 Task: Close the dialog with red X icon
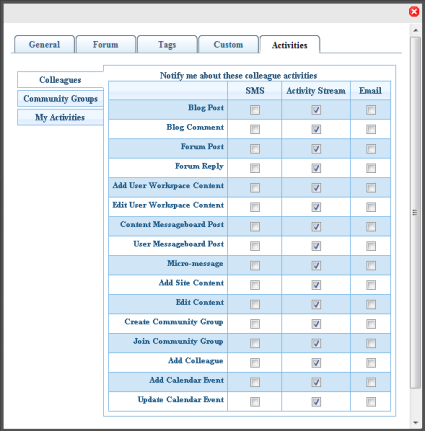414,12
